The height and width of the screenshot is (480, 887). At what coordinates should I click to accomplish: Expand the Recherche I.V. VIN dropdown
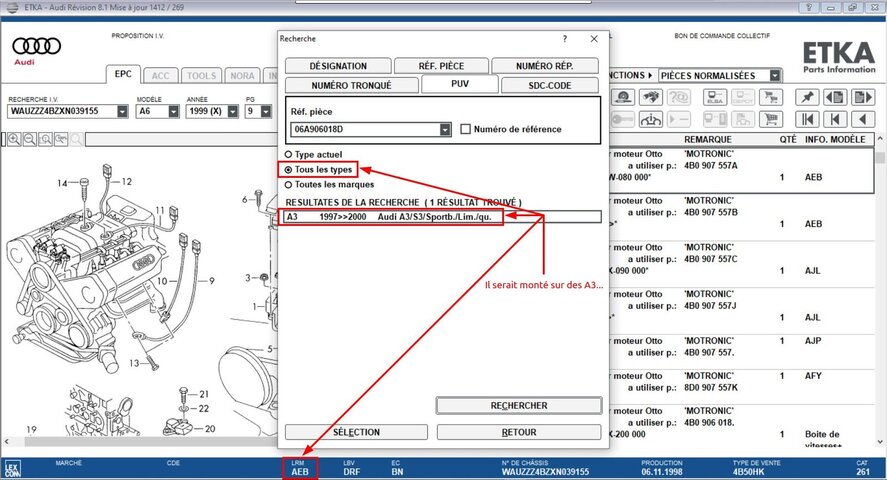click(123, 111)
